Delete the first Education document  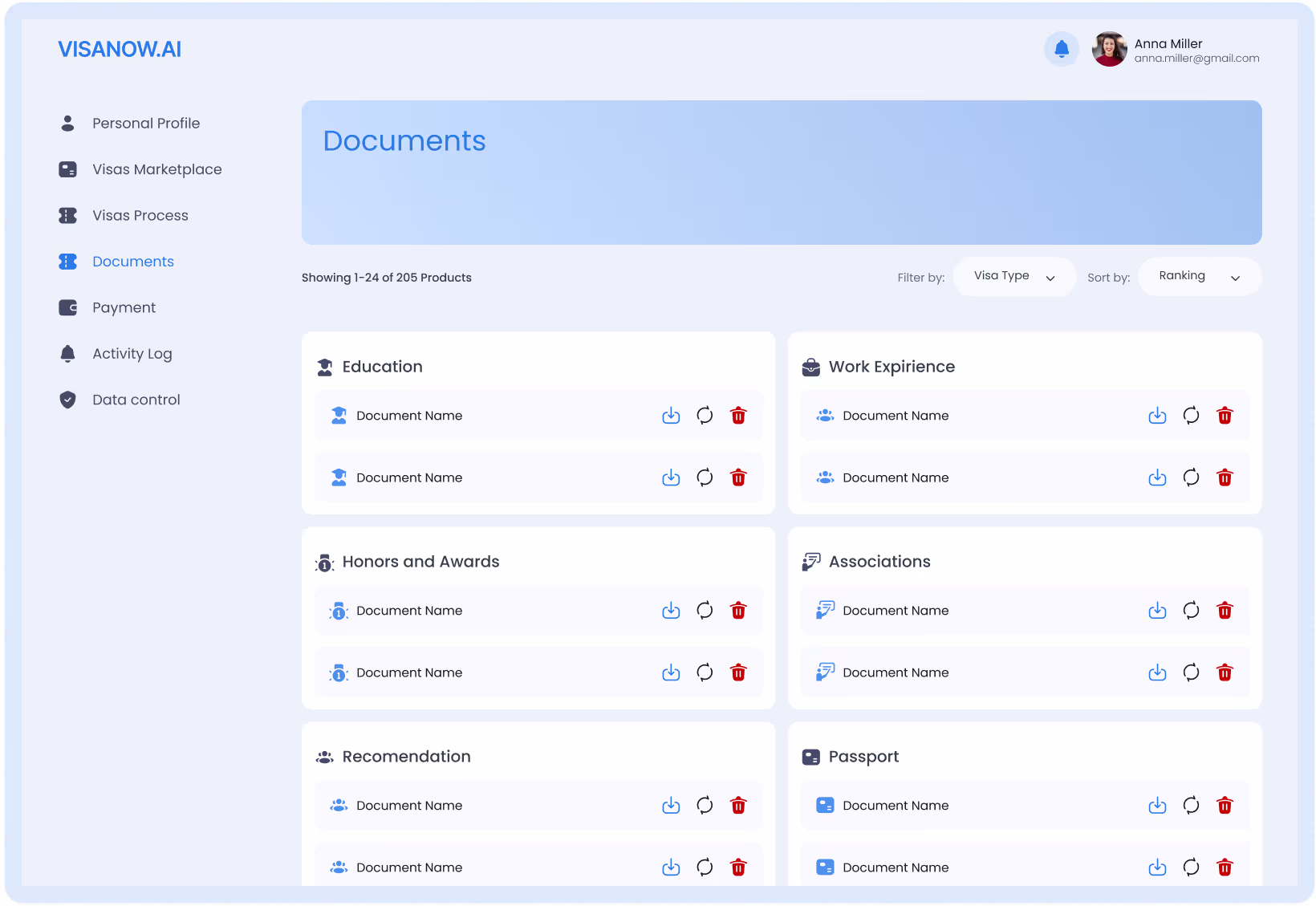coord(738,416)
